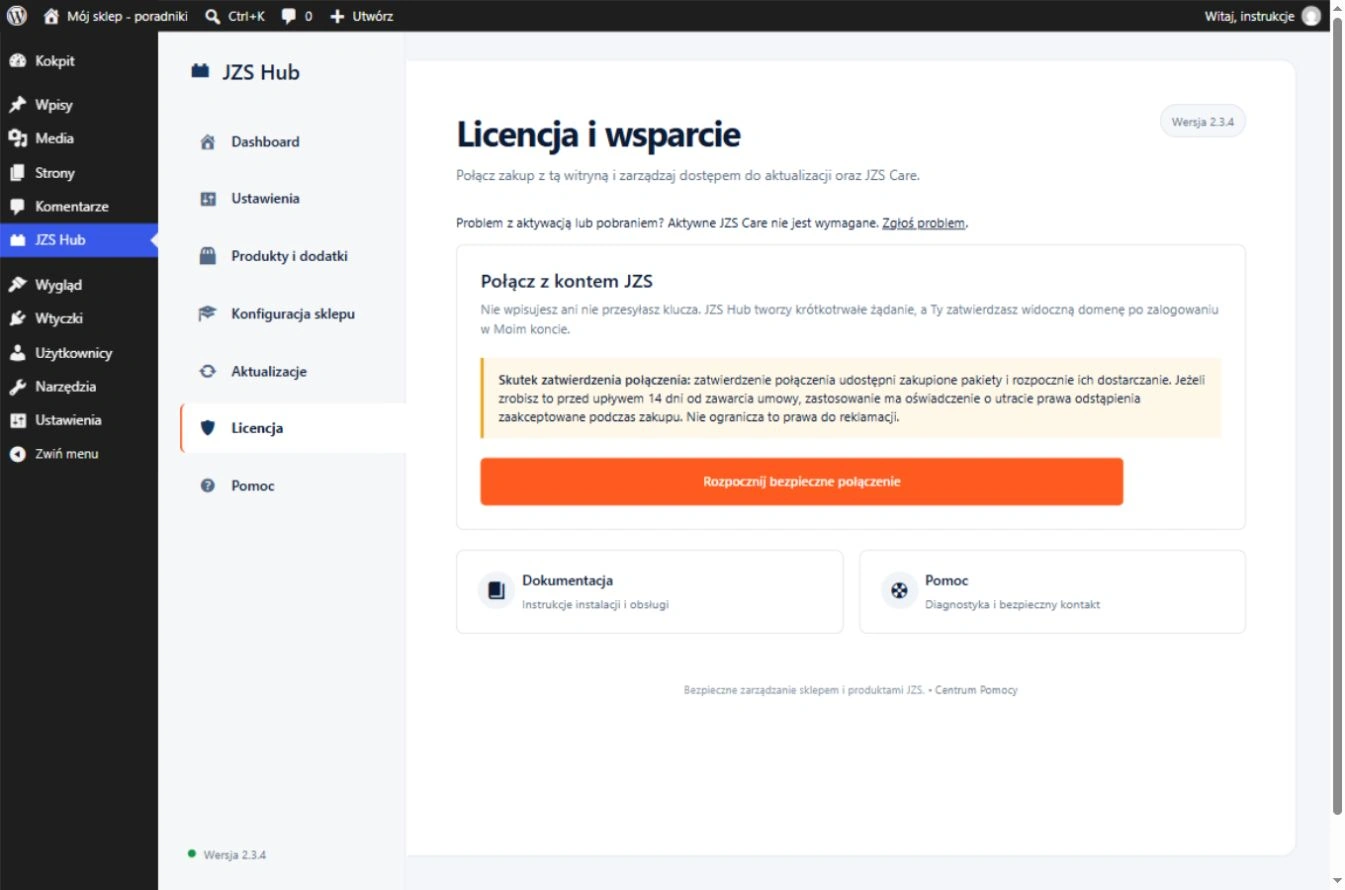Follow the Centrum Pomocy footer link
Screen dimensions: 1345x890
pos(976,690)
